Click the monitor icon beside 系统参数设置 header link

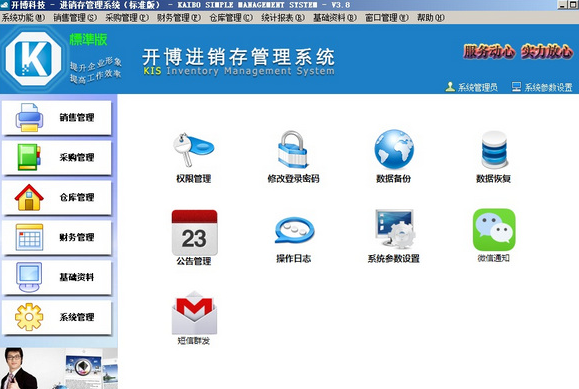(516, 87)
